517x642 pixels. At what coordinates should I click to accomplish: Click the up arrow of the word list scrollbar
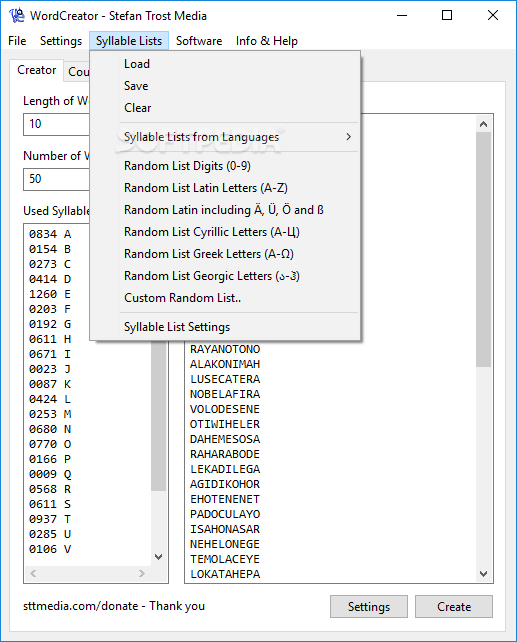click(x=483, y=124)
